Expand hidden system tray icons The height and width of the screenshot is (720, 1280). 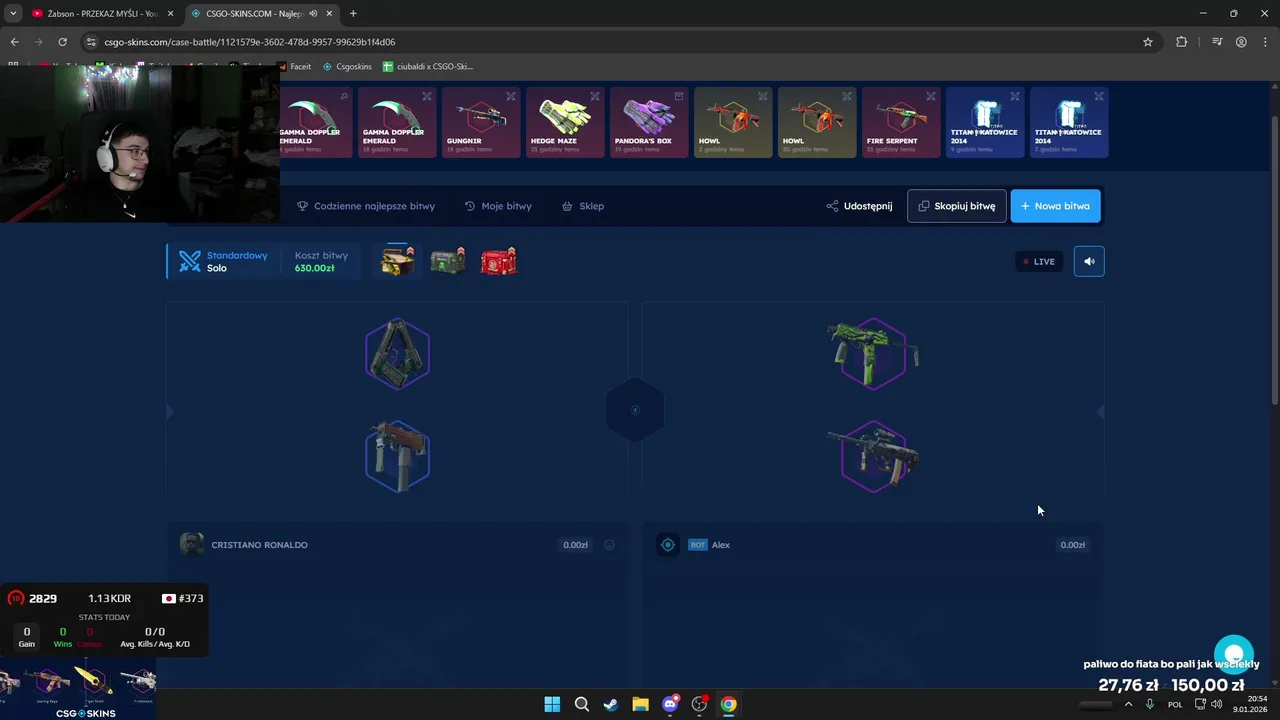point(1129,704)
